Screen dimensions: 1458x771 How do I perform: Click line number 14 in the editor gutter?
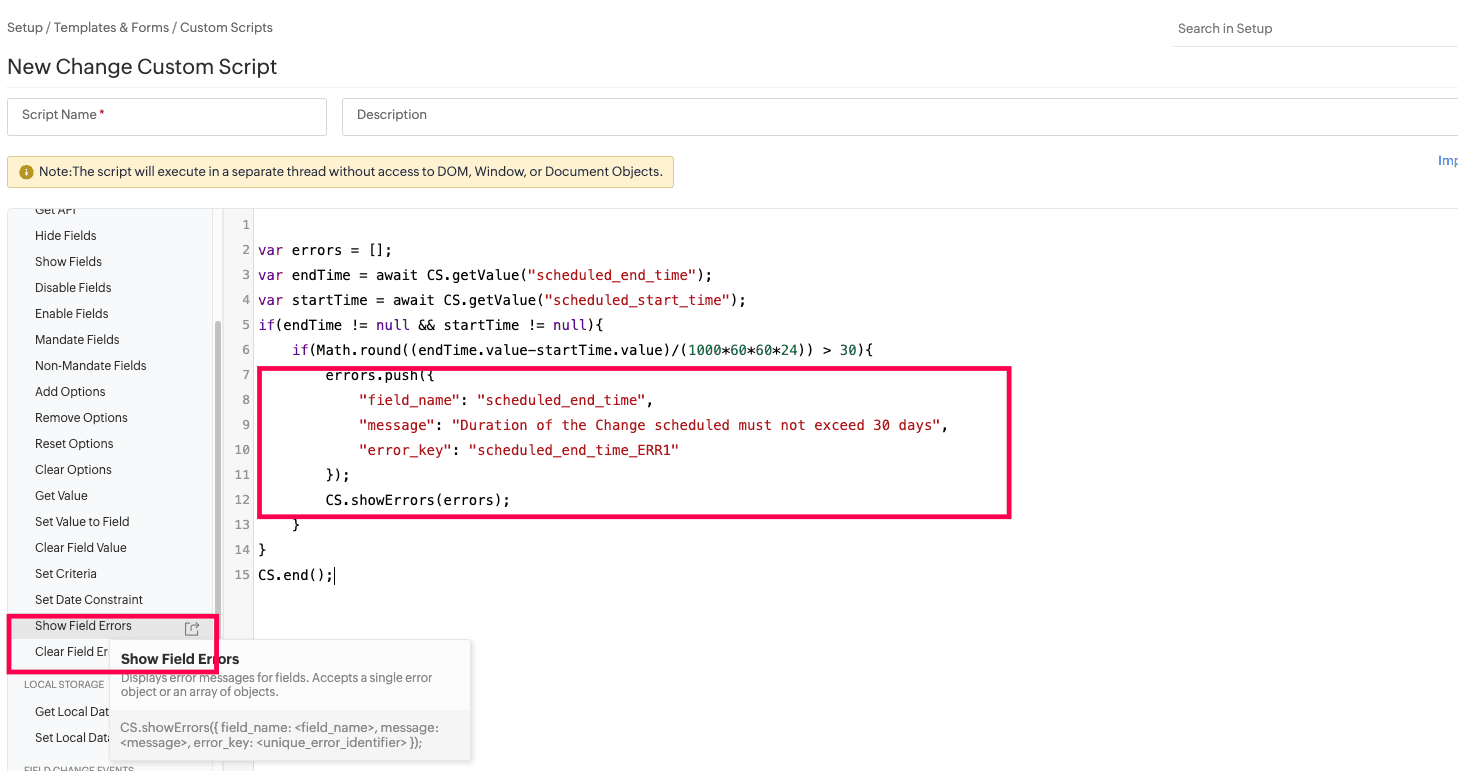pyautogui.click(x=242, y=550)
